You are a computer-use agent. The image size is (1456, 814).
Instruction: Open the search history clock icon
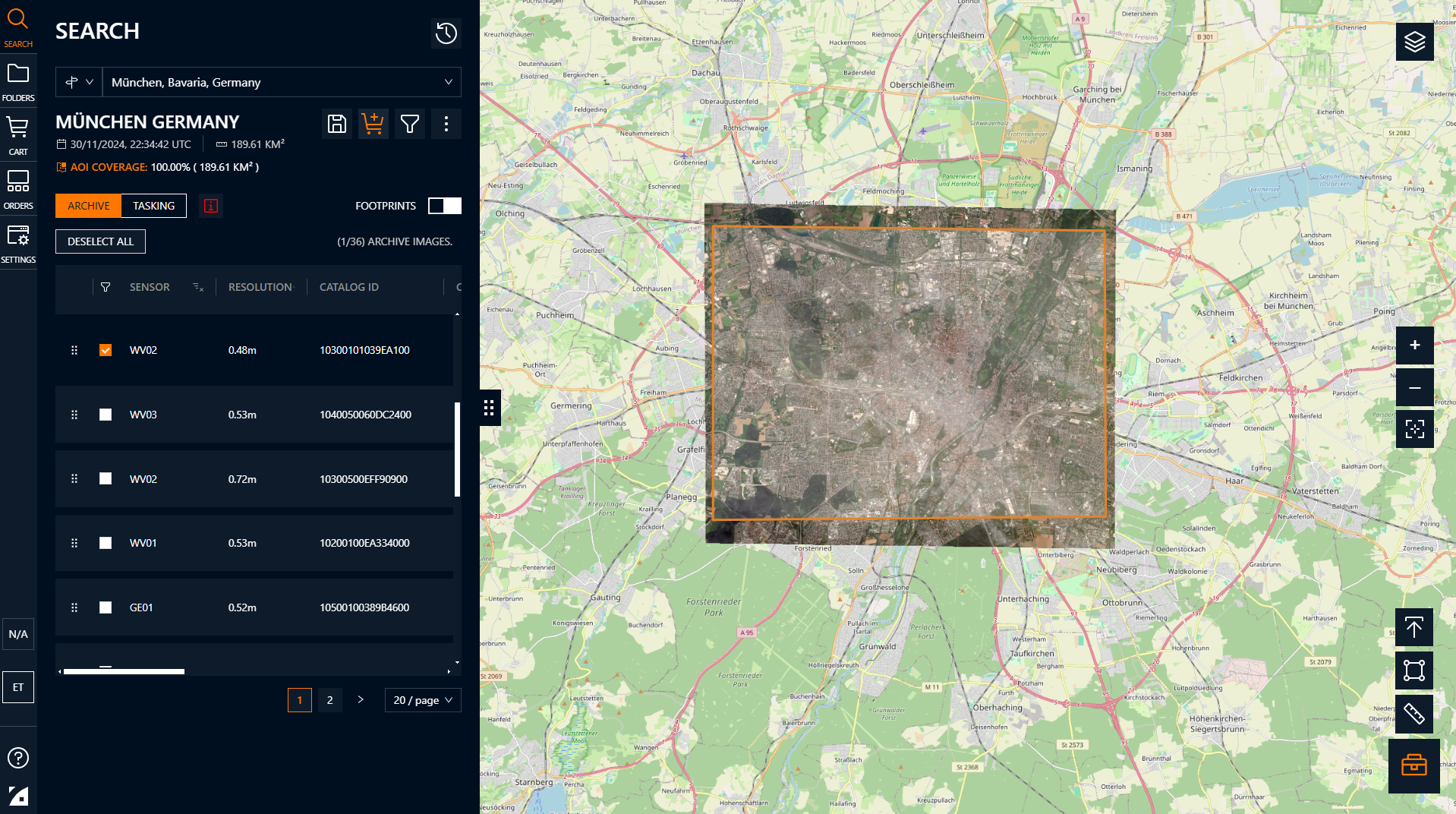click(x=446, y=33)
